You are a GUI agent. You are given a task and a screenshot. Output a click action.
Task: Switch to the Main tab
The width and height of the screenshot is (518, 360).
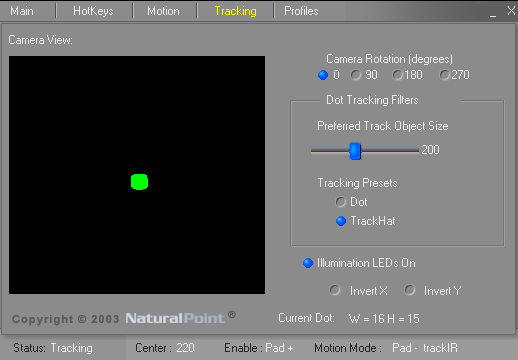(22, 11)
